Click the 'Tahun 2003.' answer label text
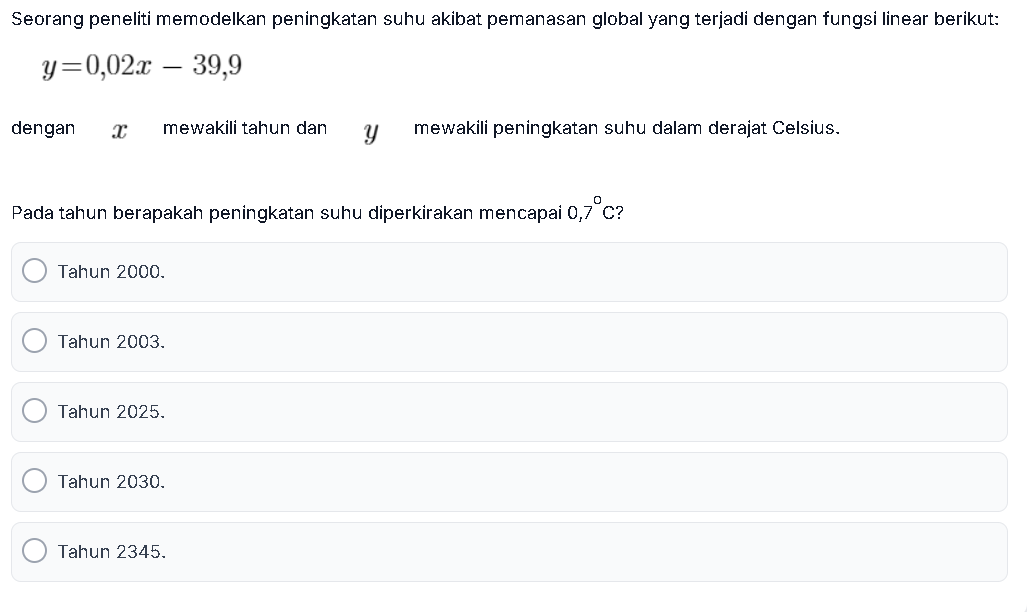Viewport: 1027px width, 612px height. [111, 341]
